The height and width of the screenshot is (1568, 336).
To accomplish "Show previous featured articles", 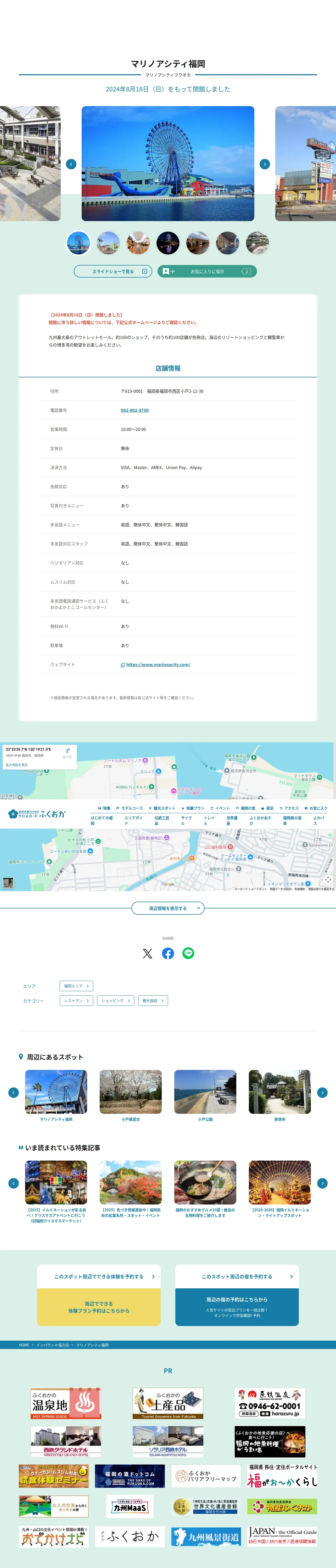I will click(13, 1183).
